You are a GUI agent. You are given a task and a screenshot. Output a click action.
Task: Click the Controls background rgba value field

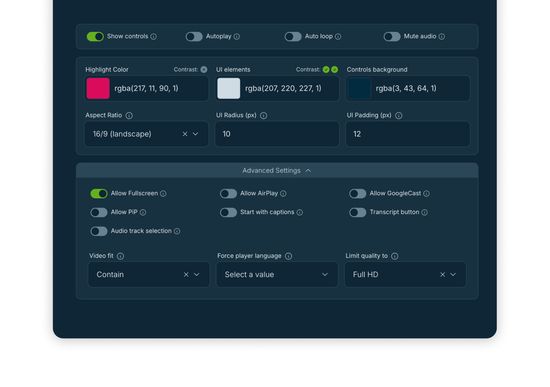coord(408,88)
